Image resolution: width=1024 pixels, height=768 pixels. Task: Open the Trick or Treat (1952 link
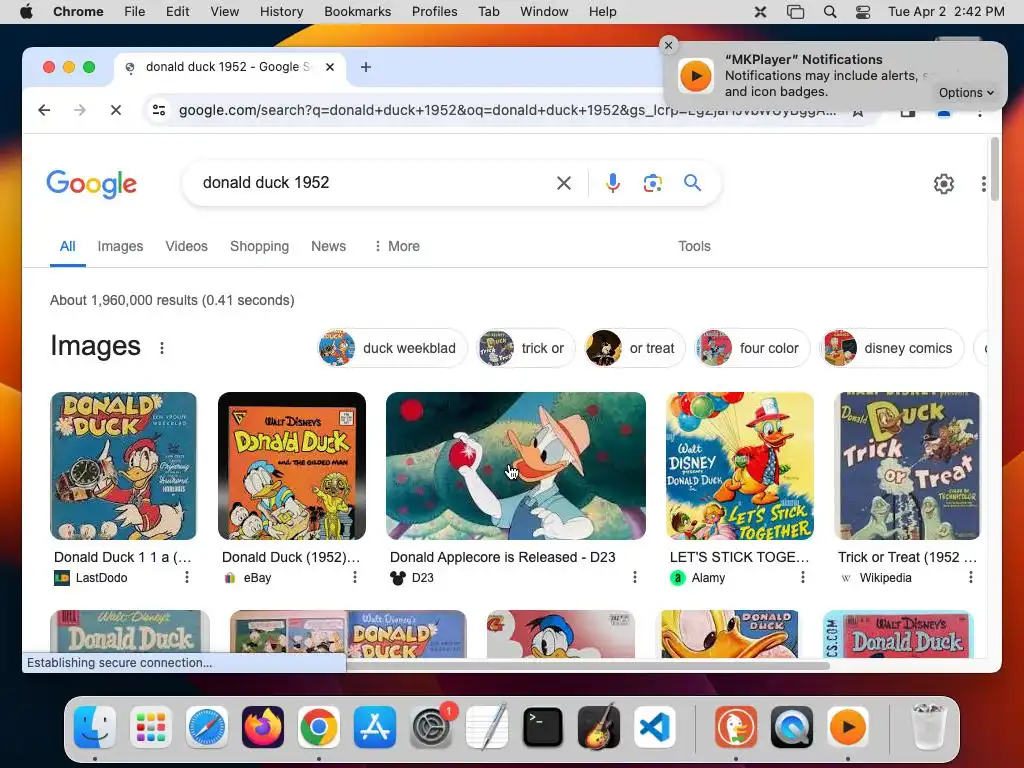tap(907, 557)
